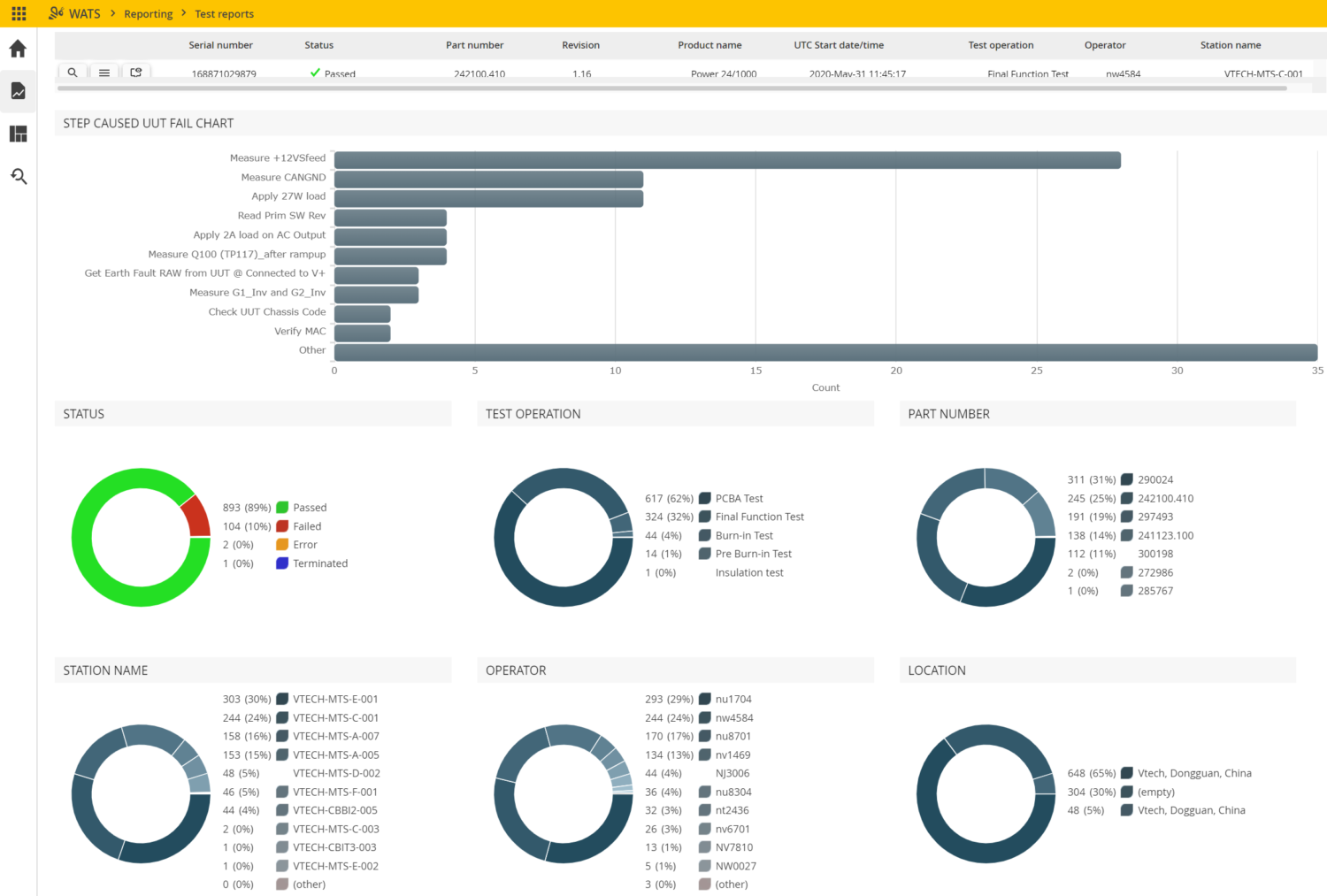Viewport: 1327px width, 896px height.
Task: Click the Measure CANGND bar
Action: [488, 180]
